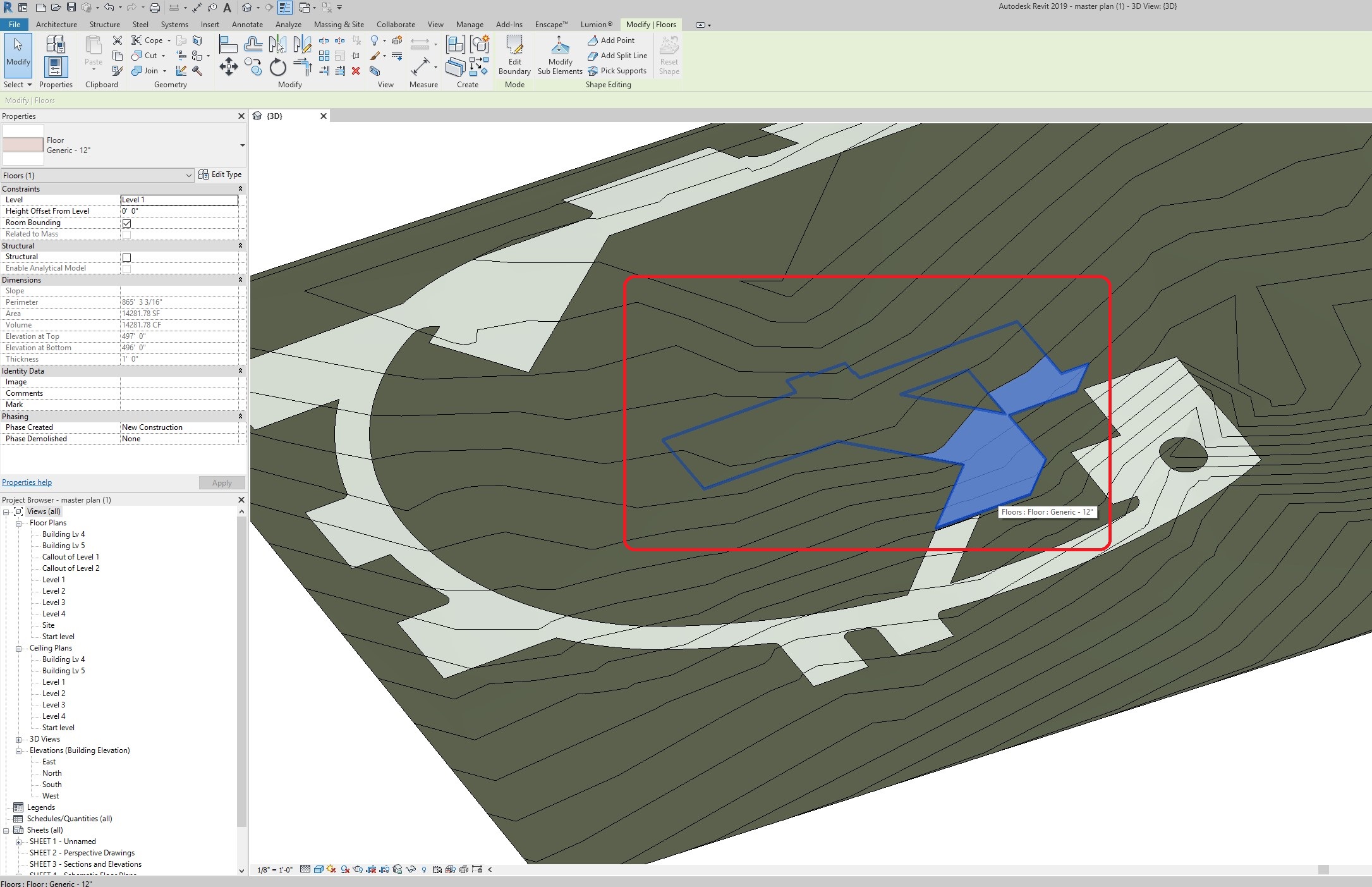The image size is (1372, 887).
Task: Click the Create Group icon
Action: click(480, 44)
